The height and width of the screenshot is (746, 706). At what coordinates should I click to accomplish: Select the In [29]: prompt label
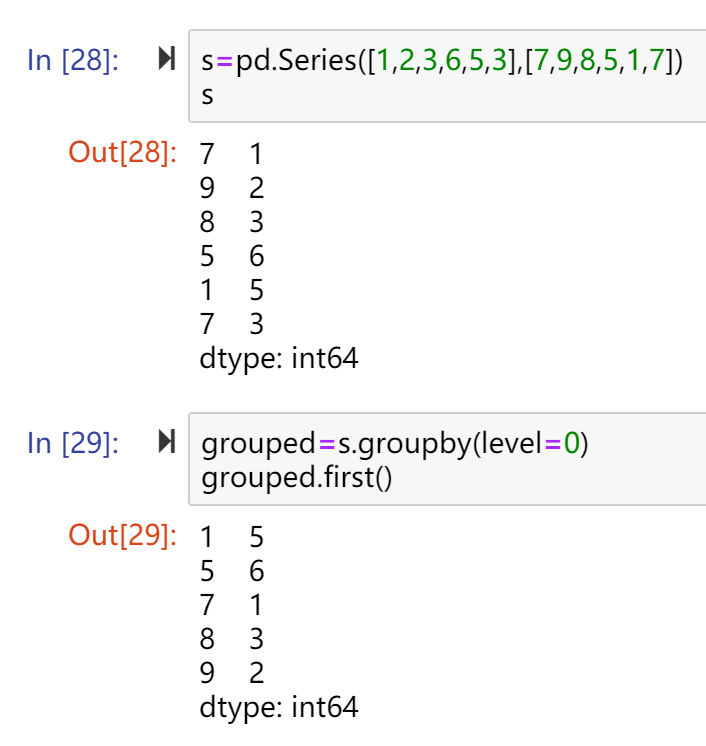(73, 443)
